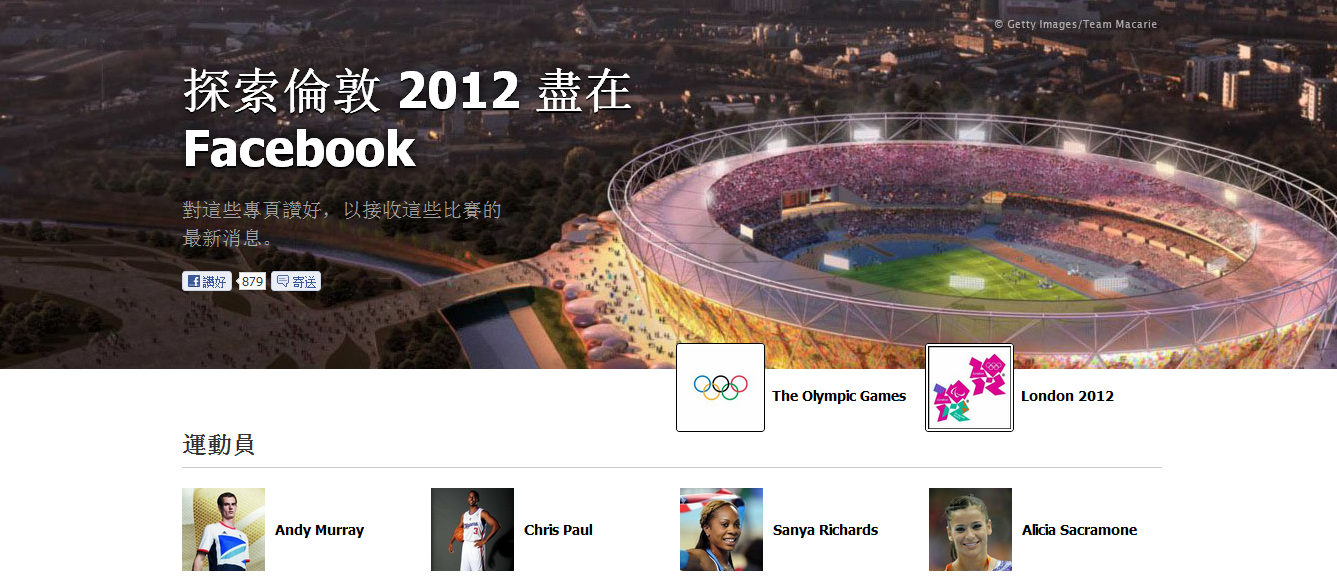The image size is (1337, 582).
Task: Open The Olympic Games page link
Action: (839, 396)
